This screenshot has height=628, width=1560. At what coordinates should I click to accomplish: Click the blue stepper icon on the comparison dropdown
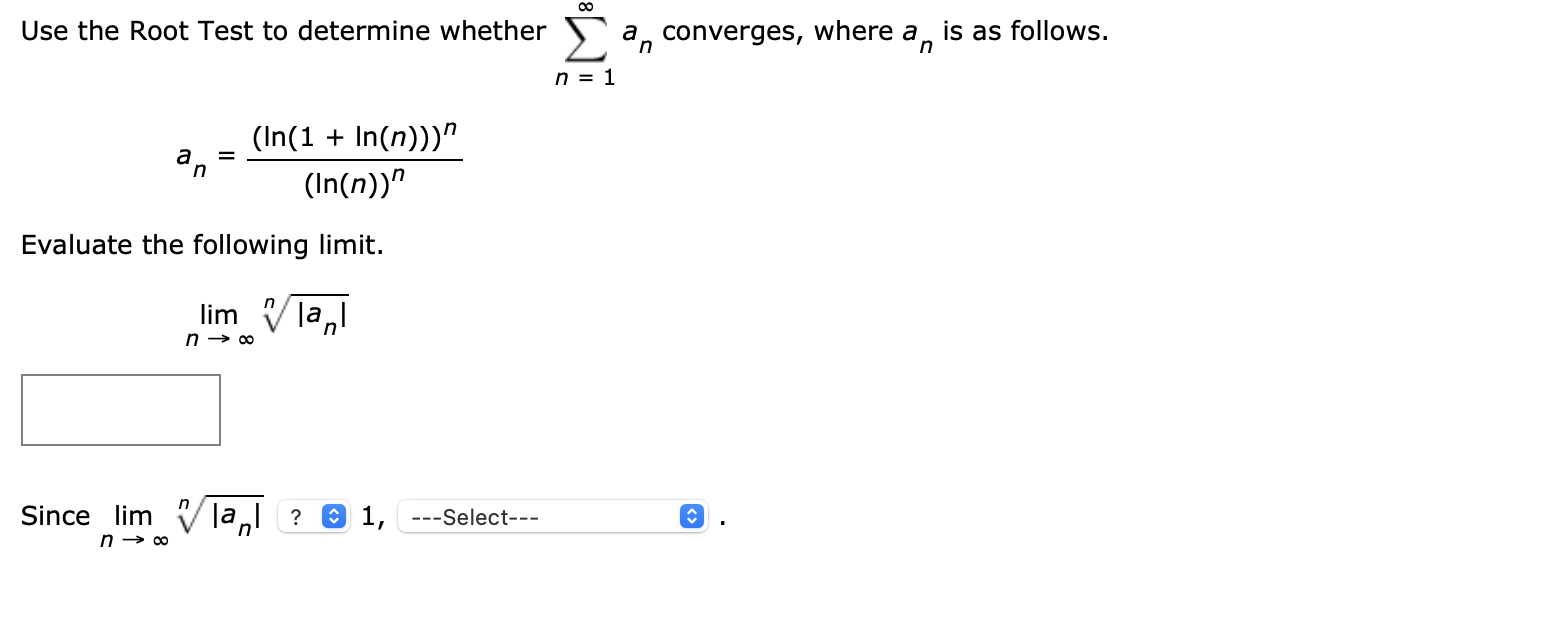tap(331, 516)
